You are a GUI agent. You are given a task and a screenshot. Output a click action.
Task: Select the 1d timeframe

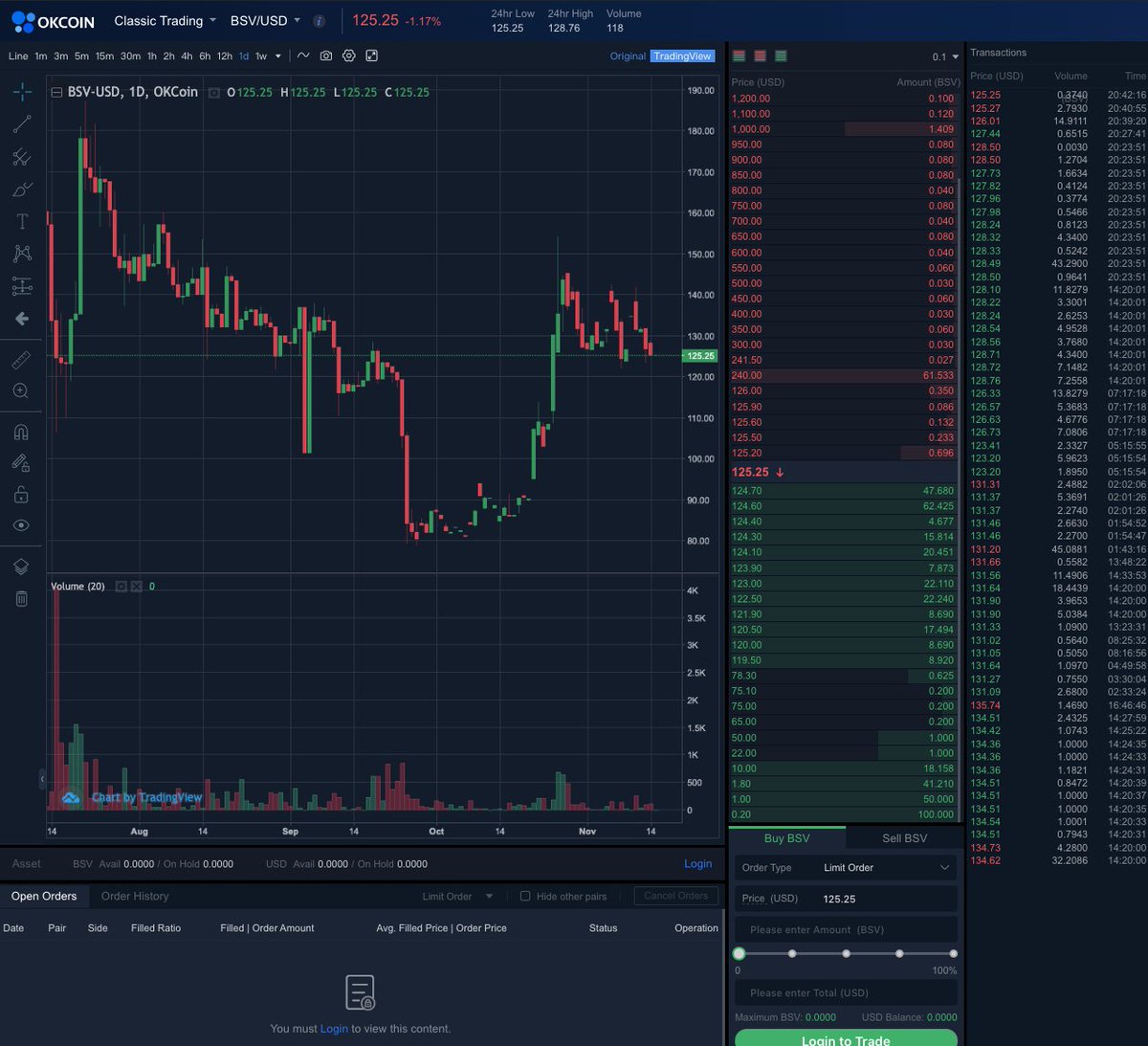coord(244,56)
